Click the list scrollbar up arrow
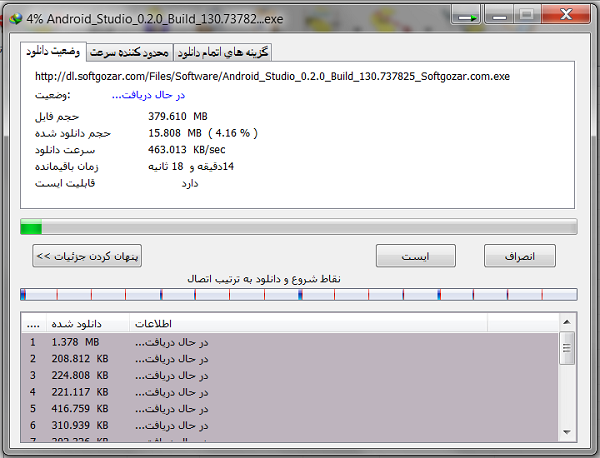600x458 pixels. point(567,323)
